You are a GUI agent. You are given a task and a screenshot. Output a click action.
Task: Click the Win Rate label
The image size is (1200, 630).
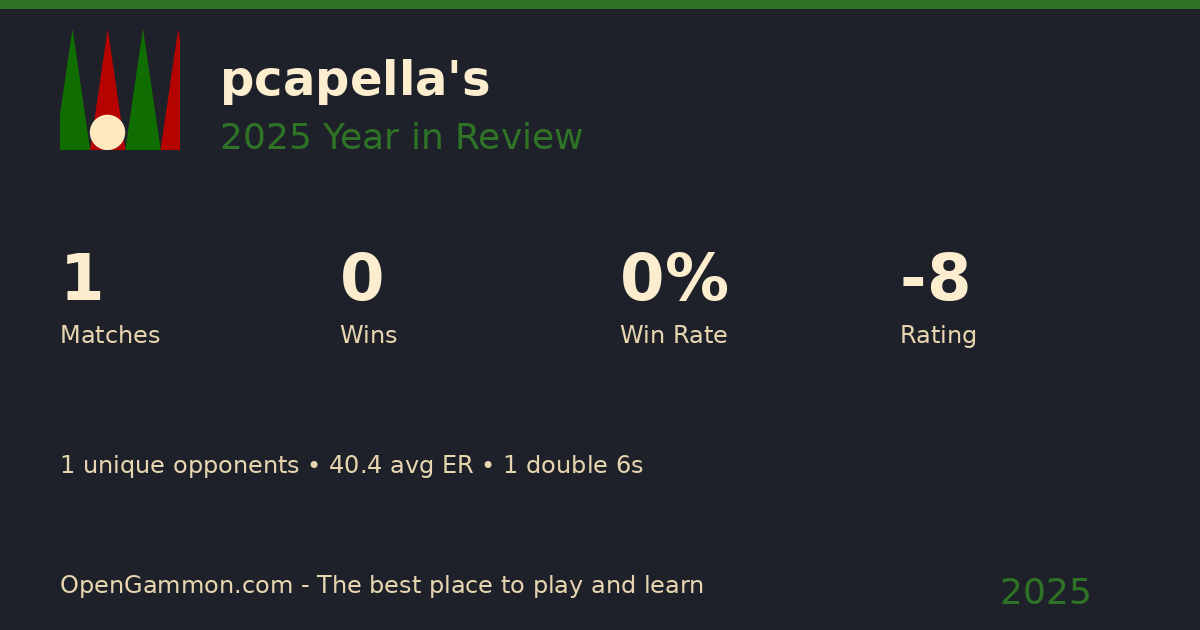click(x=673, y=336)
